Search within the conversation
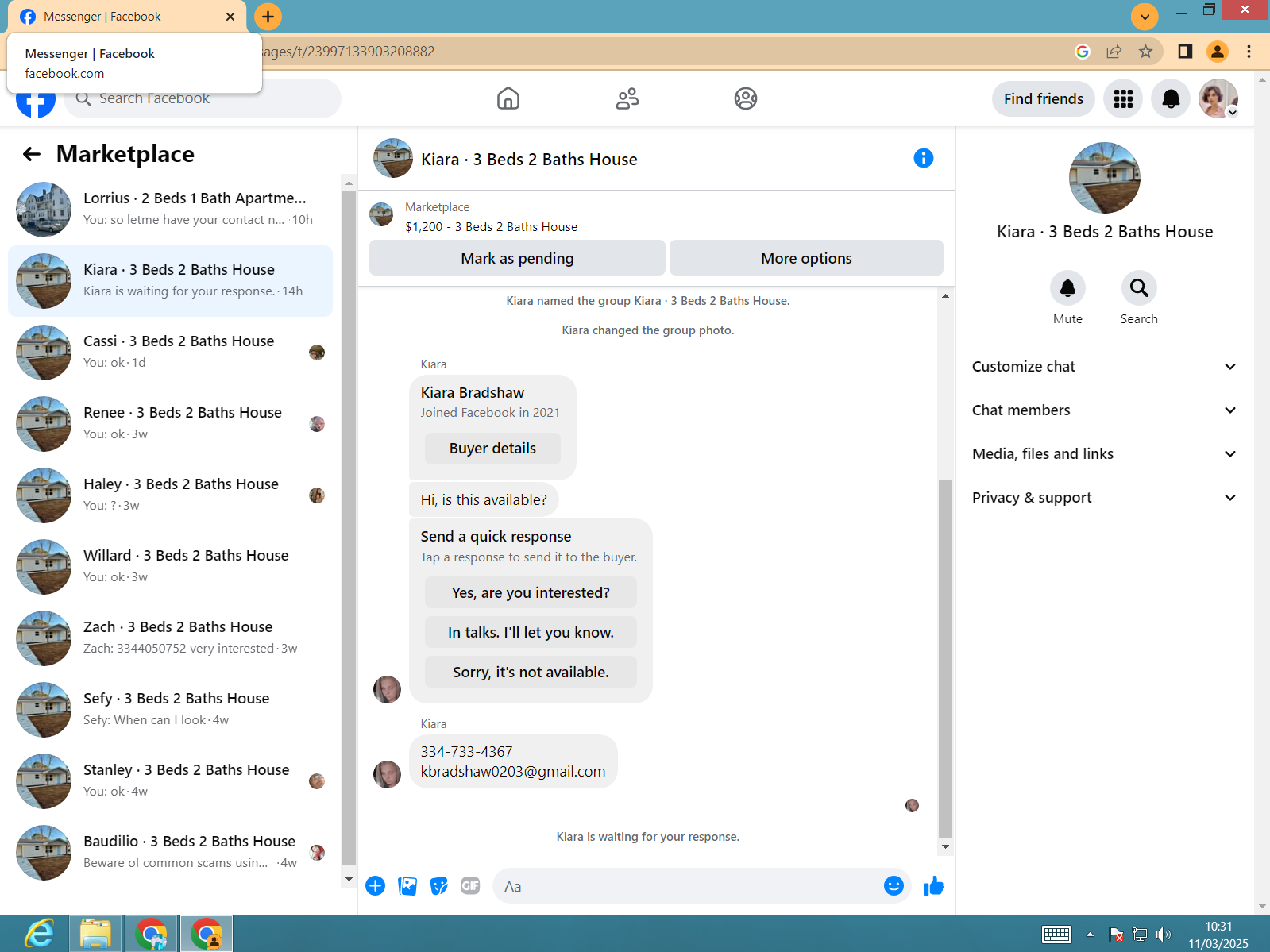Image resolution: width=1270 pixels, height=952 pixels. (x=1139, y=288)
